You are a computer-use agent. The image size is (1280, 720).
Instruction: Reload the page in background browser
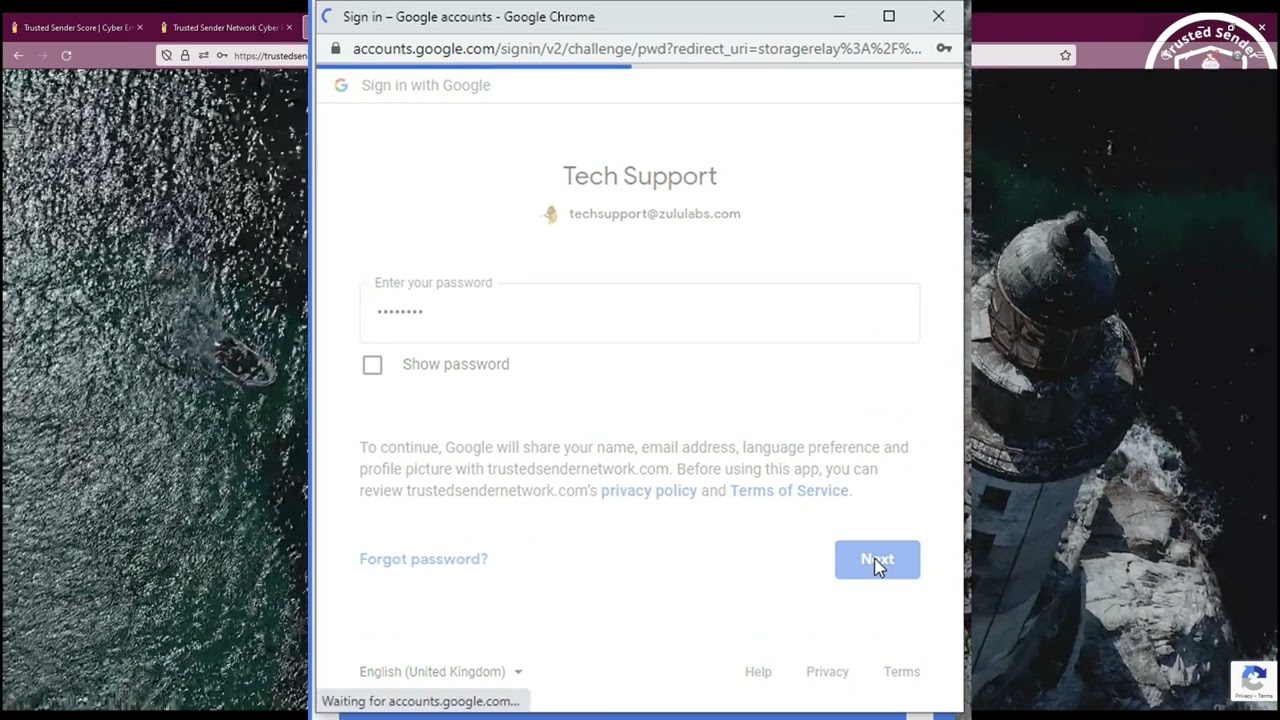click(66, 55)
